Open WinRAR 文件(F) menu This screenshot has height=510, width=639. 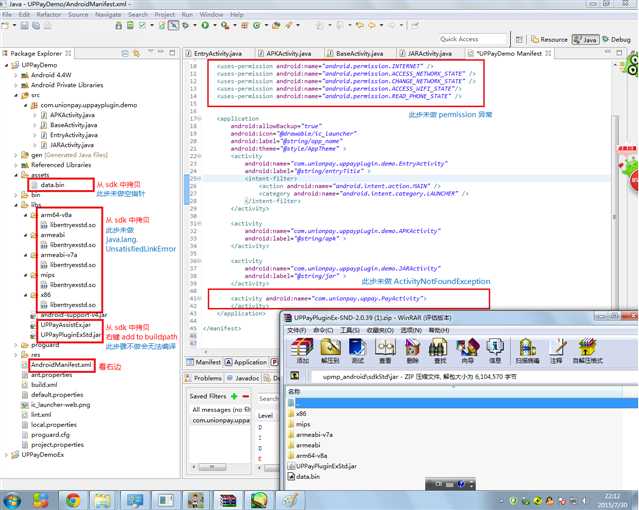(298, 330)
